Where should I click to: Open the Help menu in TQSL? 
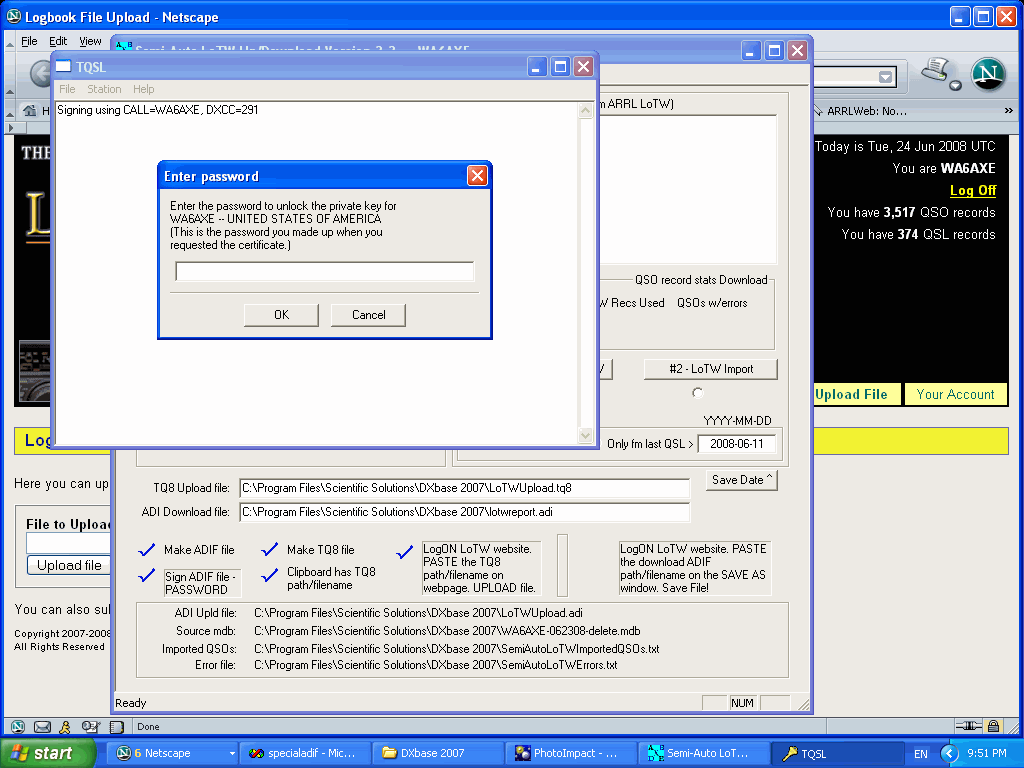144,89
